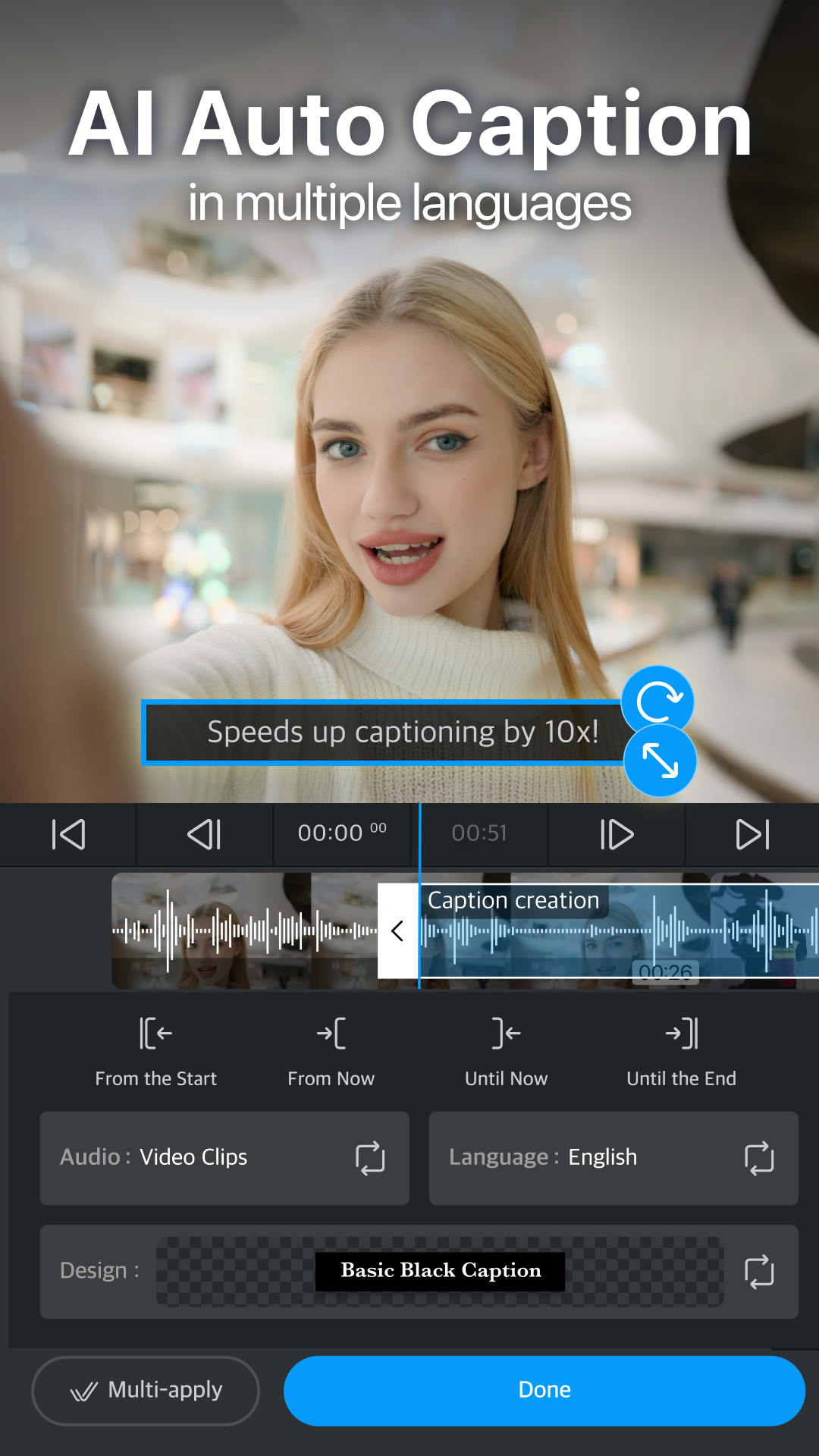This screenshot has width=819, height=1456.
Task: Tap the From the Start trim icon
Action: pyautogui.click(x=155, y=1034)
